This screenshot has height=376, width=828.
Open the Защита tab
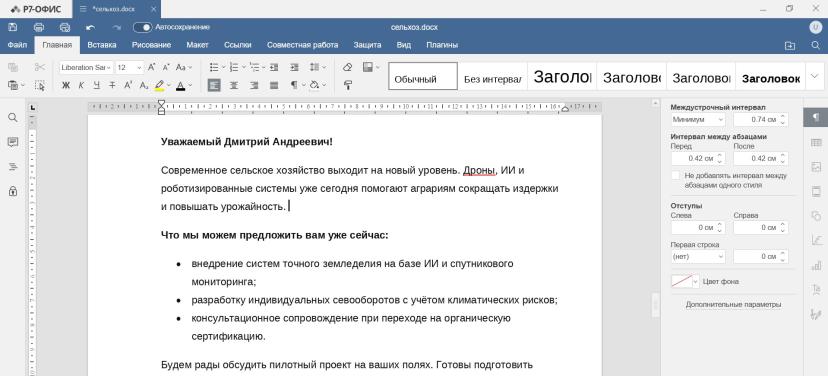[x=368, y=45]
